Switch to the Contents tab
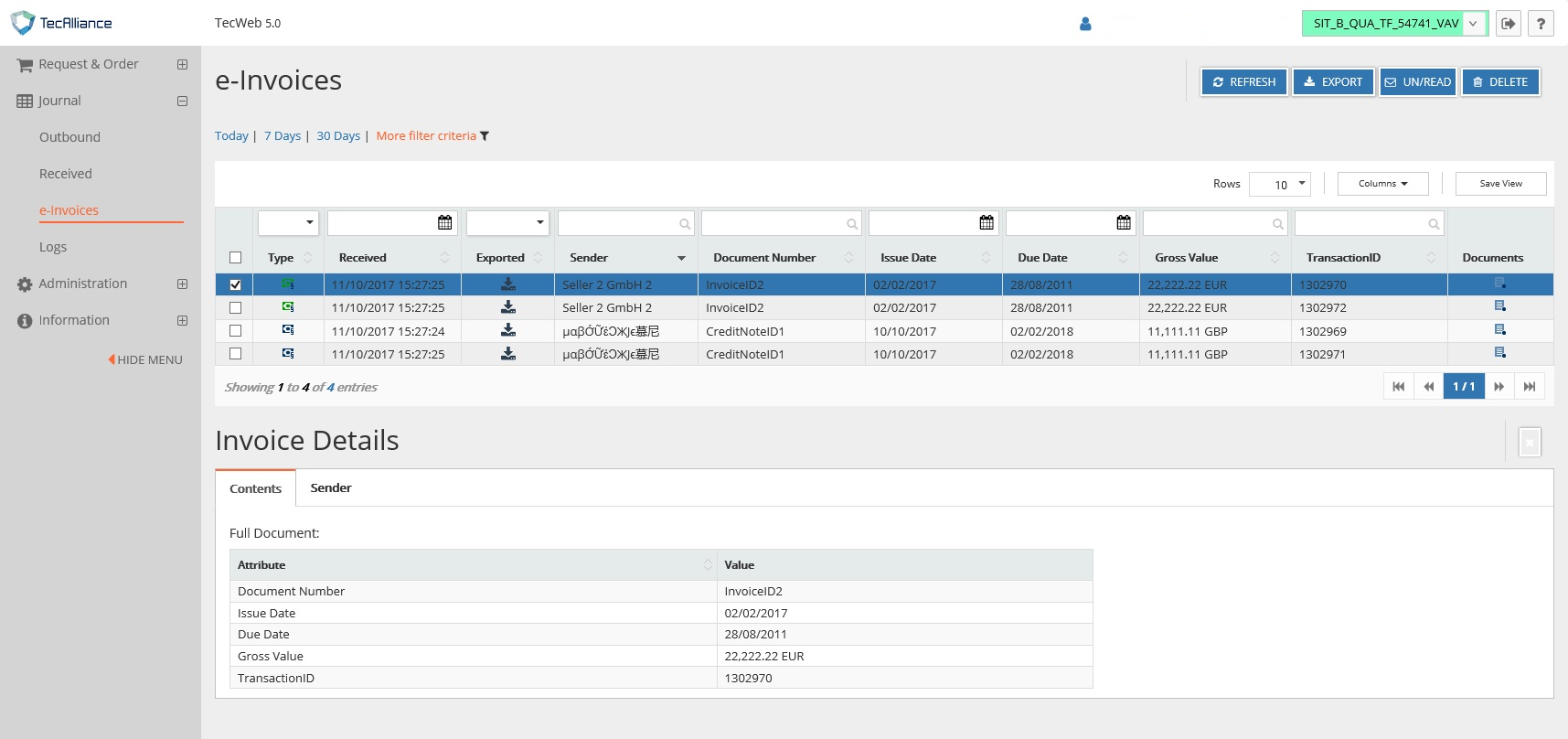The image size is (1568, 739). tap(256, 488)
